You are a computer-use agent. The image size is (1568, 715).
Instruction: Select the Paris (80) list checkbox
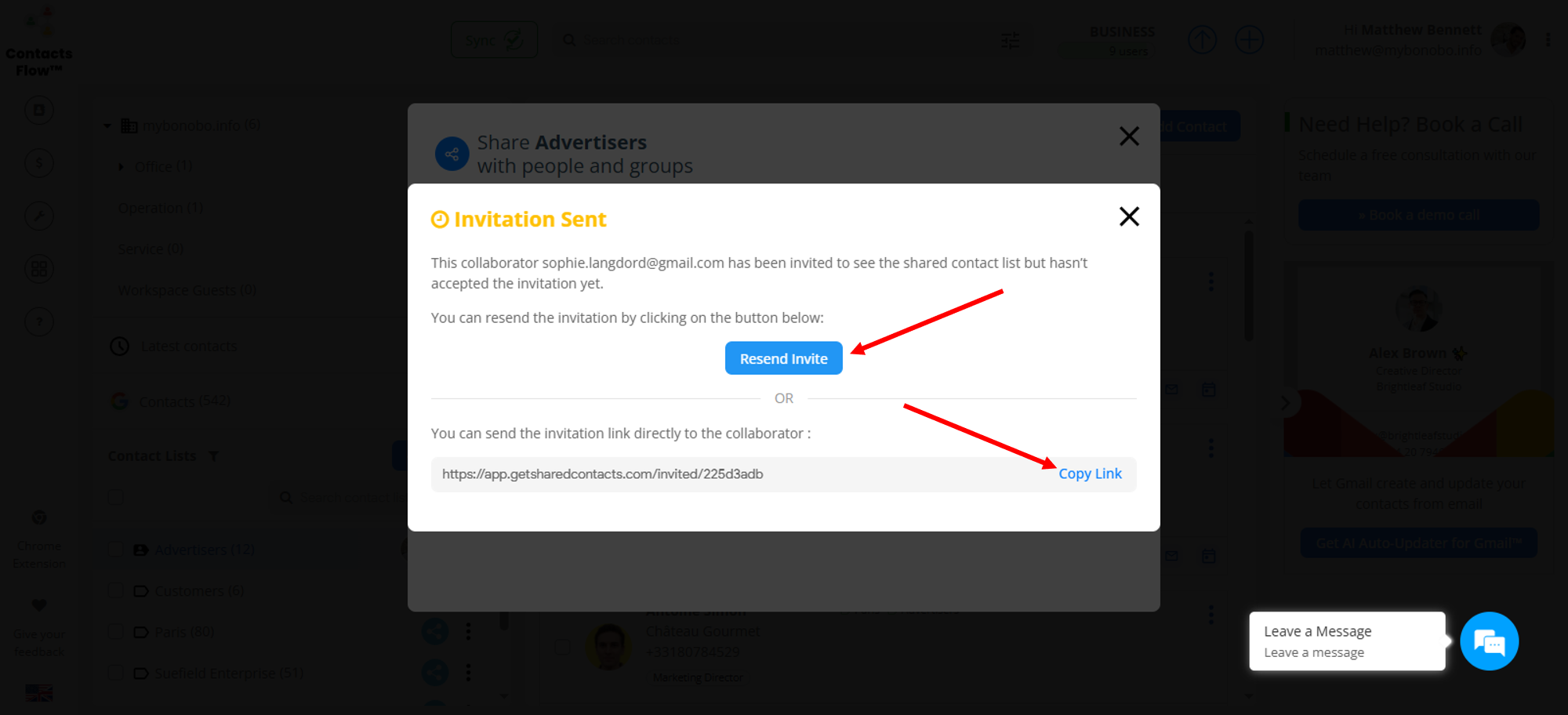[x=116, y=632]
